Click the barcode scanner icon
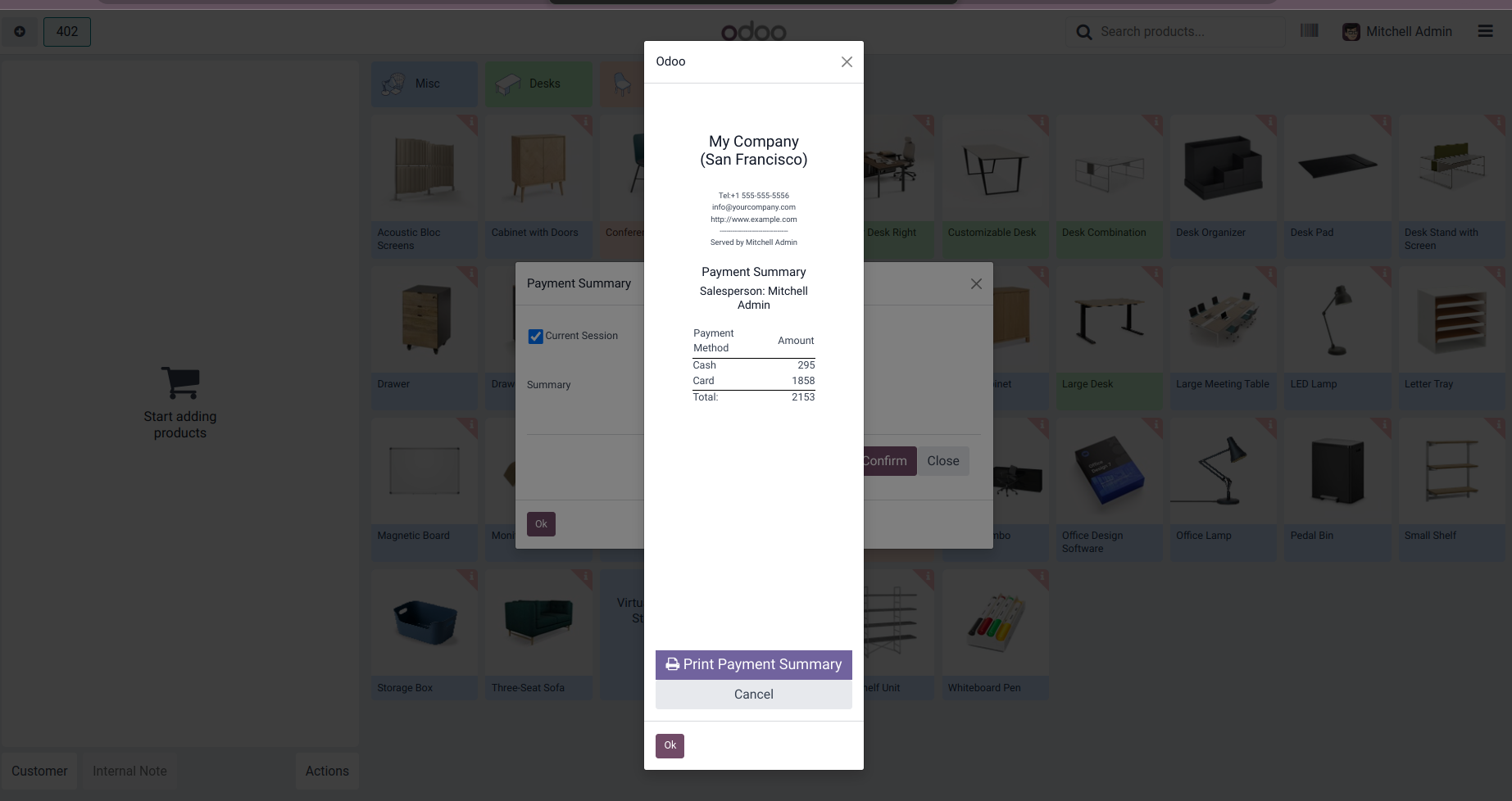The height and width of the screenshot is (801, 1512). click(1309, 31)
